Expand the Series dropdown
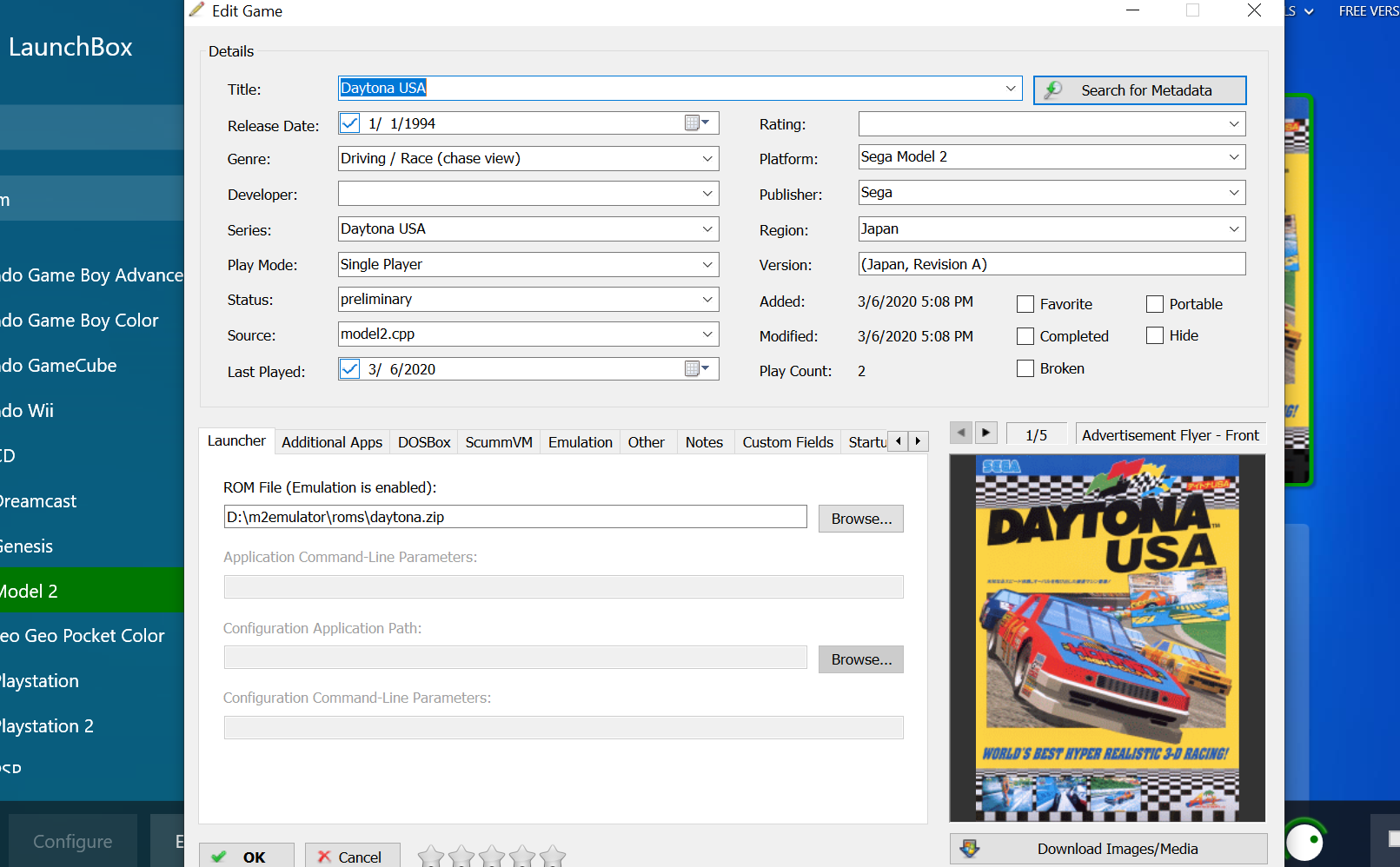Viewport: 1400px width, 867px height. [x=707, y=229]
